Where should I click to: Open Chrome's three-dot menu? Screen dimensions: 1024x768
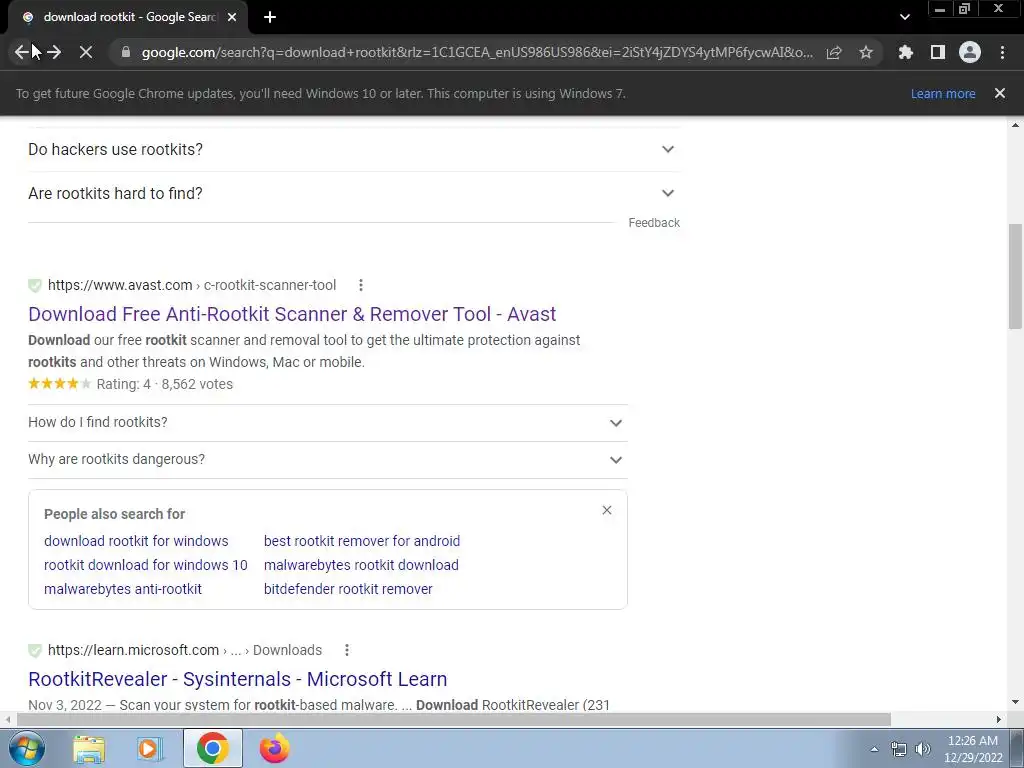pos(1002,52)
